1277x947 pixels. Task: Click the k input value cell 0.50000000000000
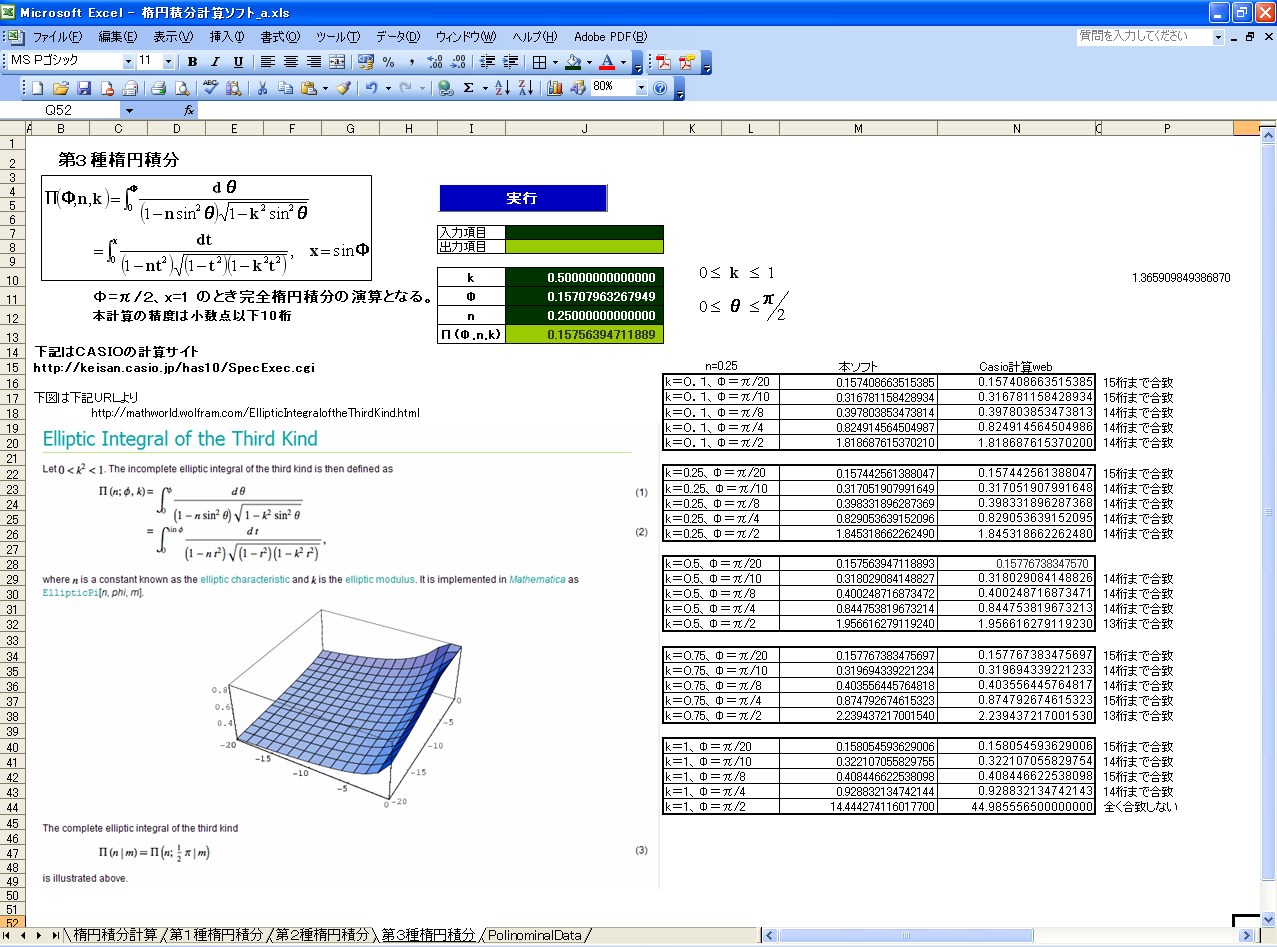(x=584, y=277)
